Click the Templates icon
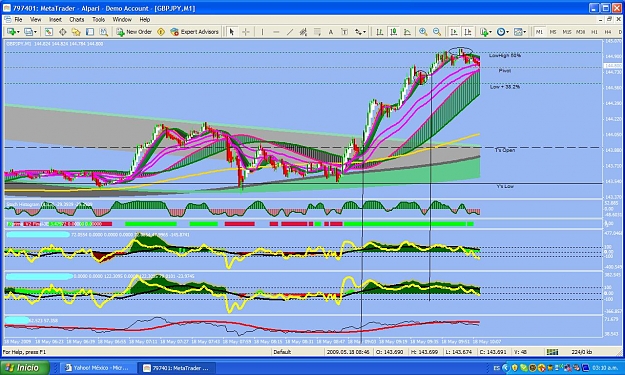Image resolution: width=625 pixels, height=375 pixels. [518, 32]
